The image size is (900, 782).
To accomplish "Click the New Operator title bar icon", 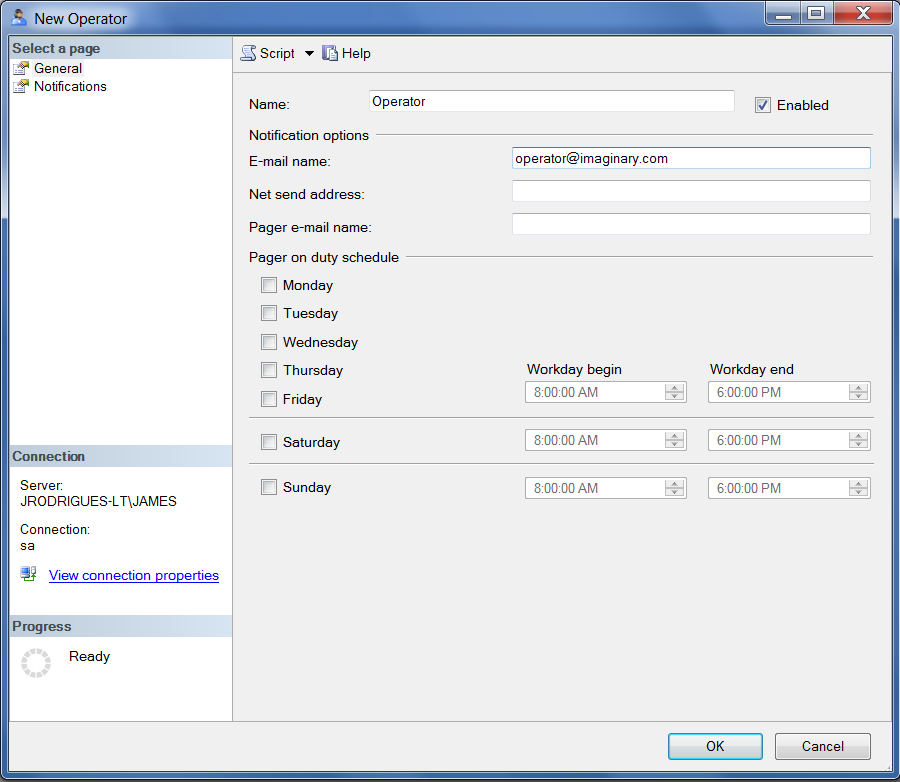I will [19, 18].
